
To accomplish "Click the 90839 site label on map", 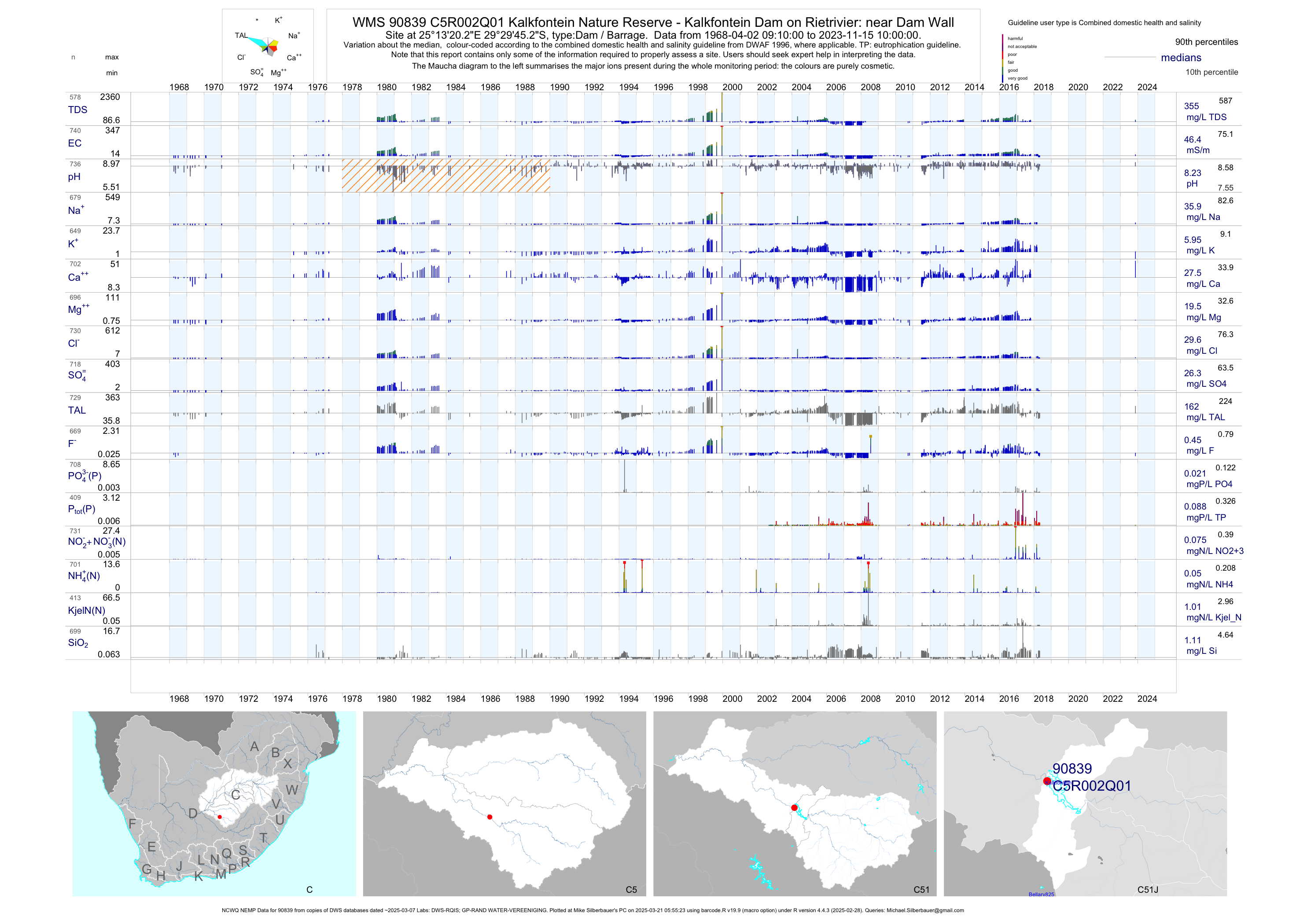I will [1072, 769].
